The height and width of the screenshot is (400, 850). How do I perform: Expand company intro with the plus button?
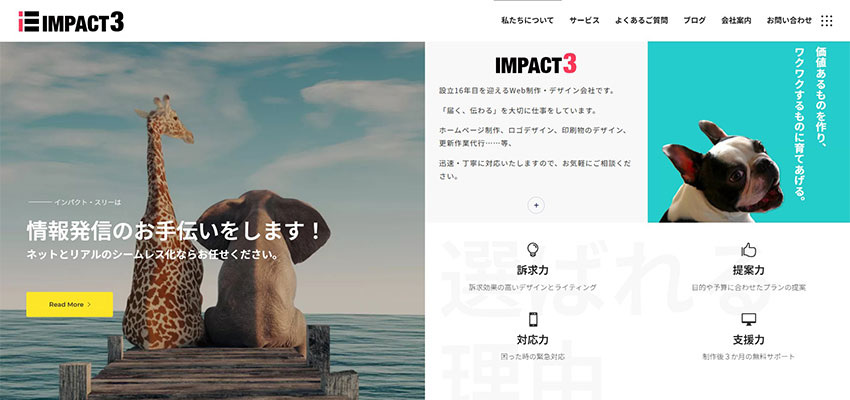(536, 205)
